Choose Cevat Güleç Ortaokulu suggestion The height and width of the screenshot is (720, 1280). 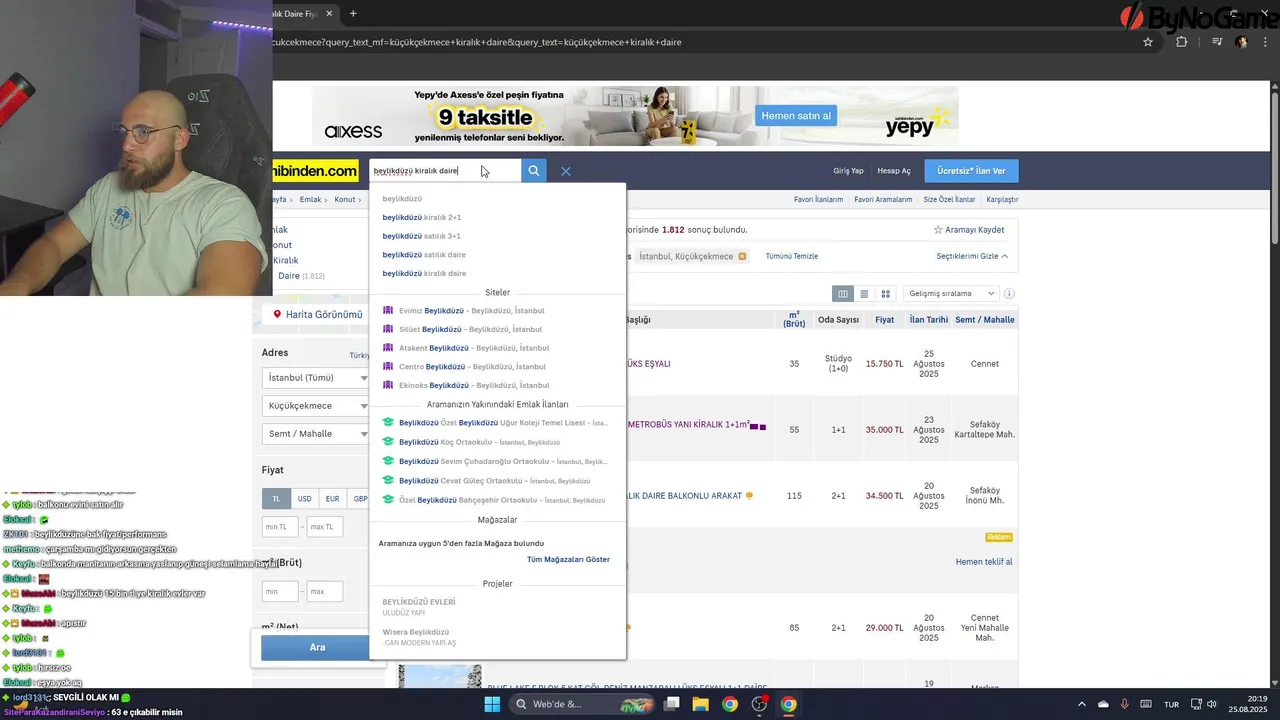(x=497, y=481)
